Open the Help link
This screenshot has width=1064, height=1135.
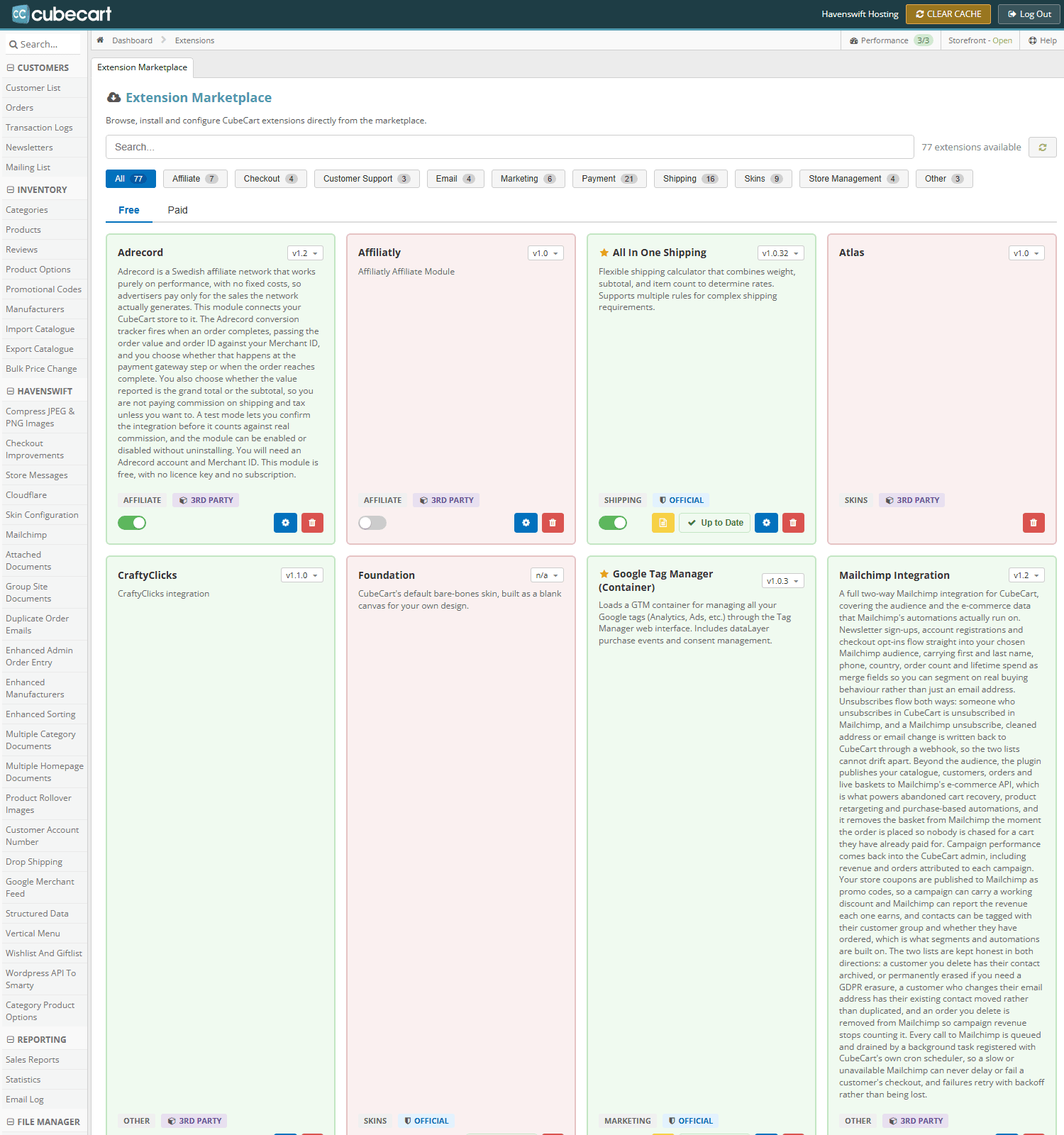point(1043,40)
